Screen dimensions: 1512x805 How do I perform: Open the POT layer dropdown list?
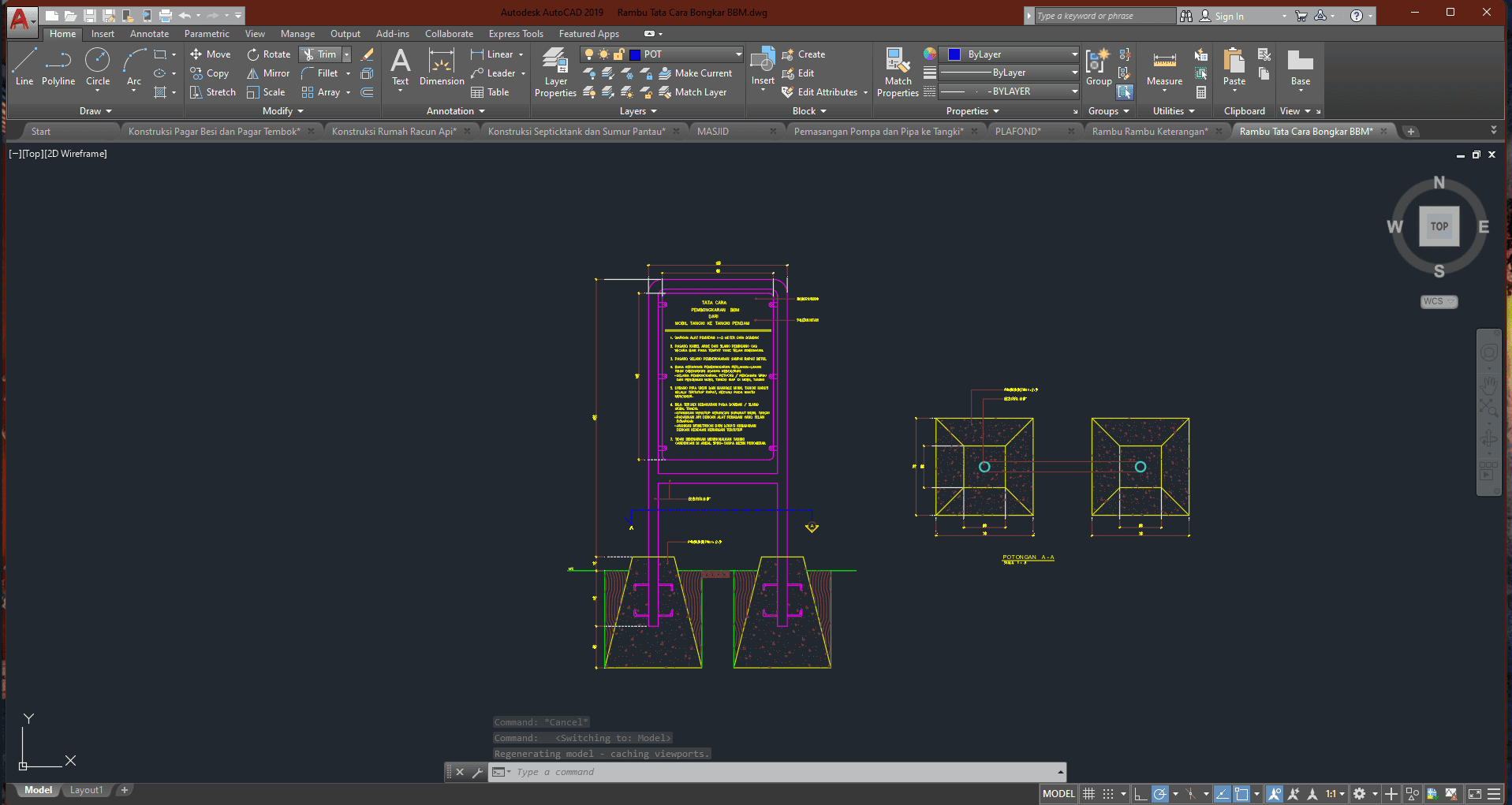pos(738,54)
